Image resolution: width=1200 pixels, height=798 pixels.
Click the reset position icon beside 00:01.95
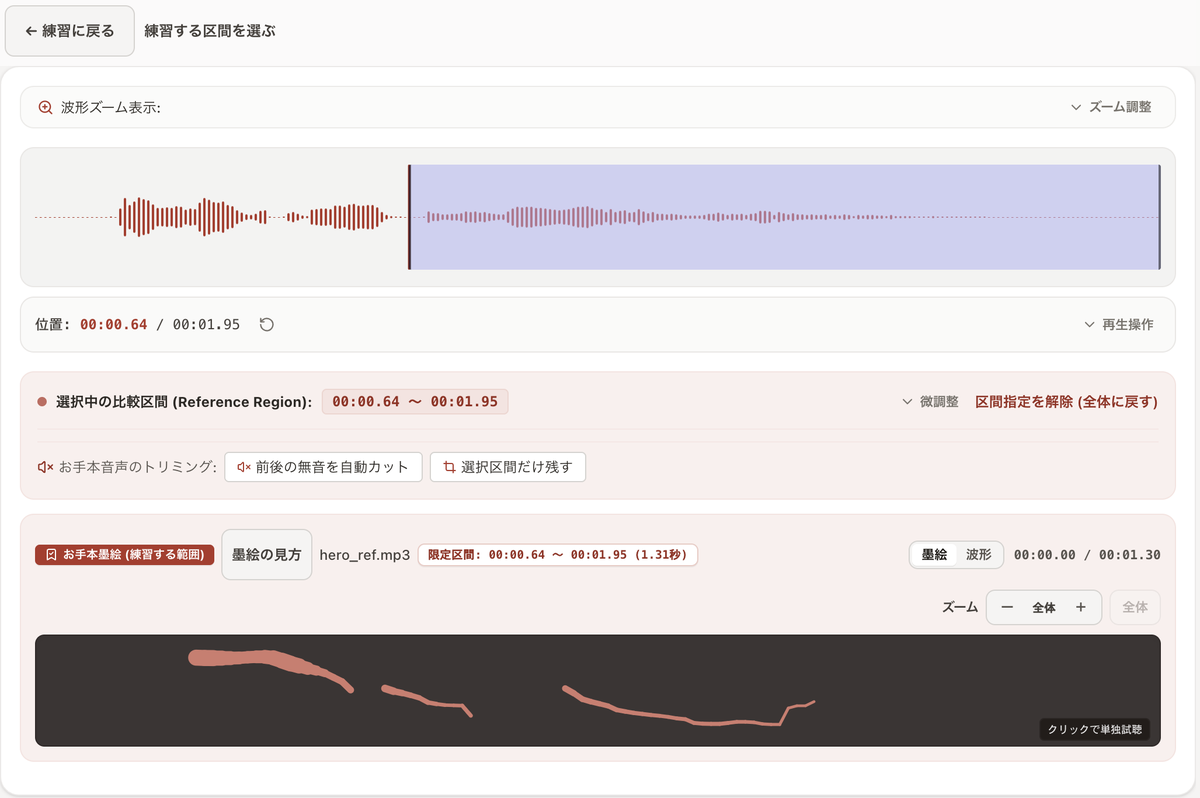[267, 324]
